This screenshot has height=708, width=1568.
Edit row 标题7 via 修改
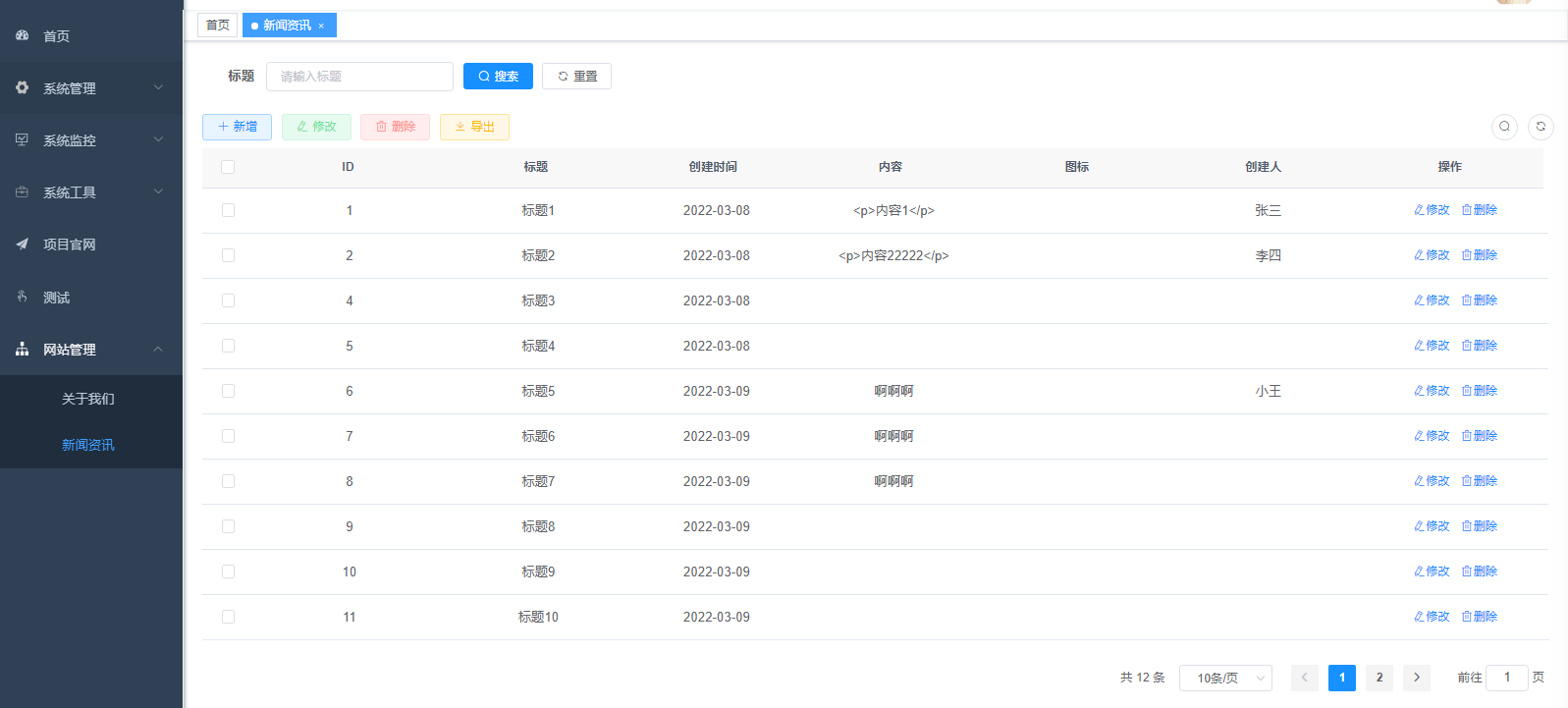click(x=1432, y=481)
